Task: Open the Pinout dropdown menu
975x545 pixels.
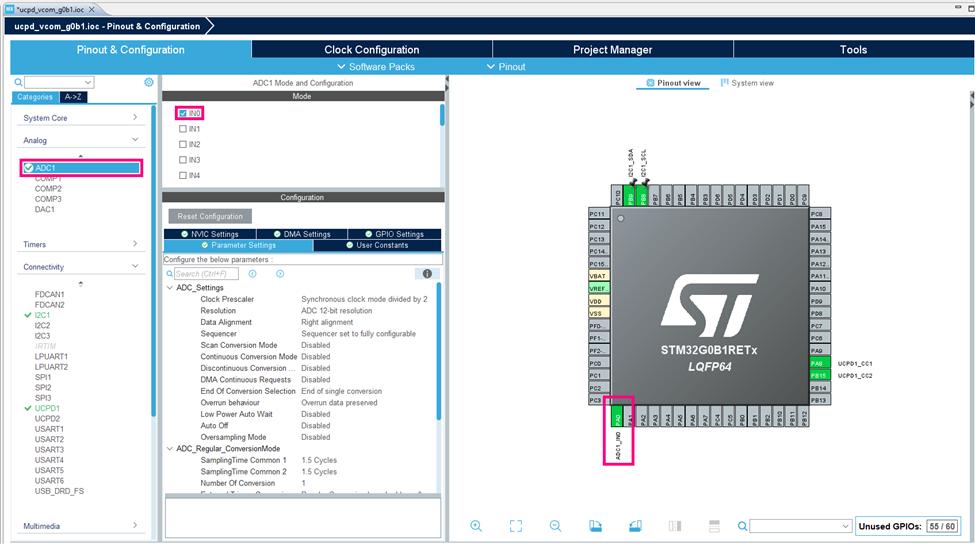Action: pyautogui.click(x=506, y=67)
